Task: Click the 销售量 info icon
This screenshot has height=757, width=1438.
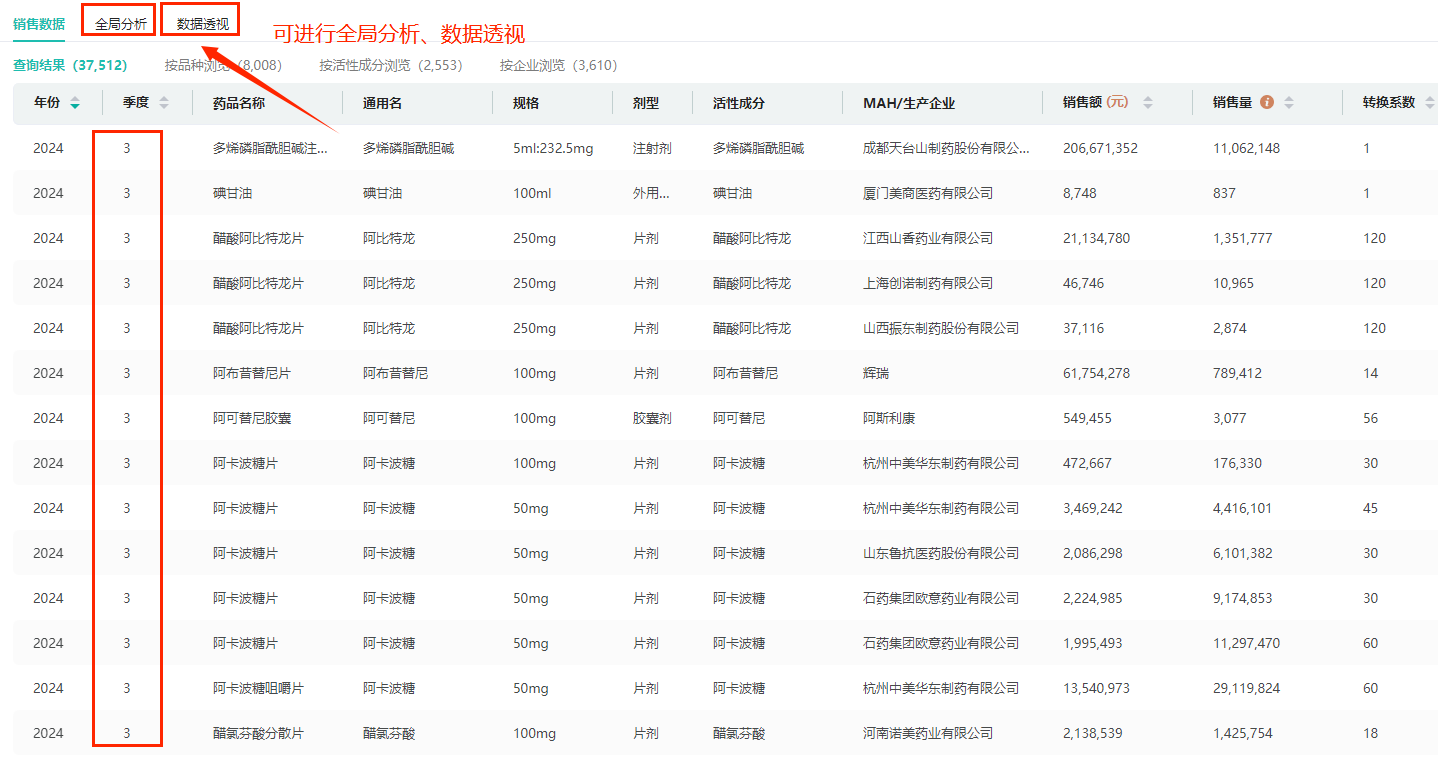Action: [1267, 103]
